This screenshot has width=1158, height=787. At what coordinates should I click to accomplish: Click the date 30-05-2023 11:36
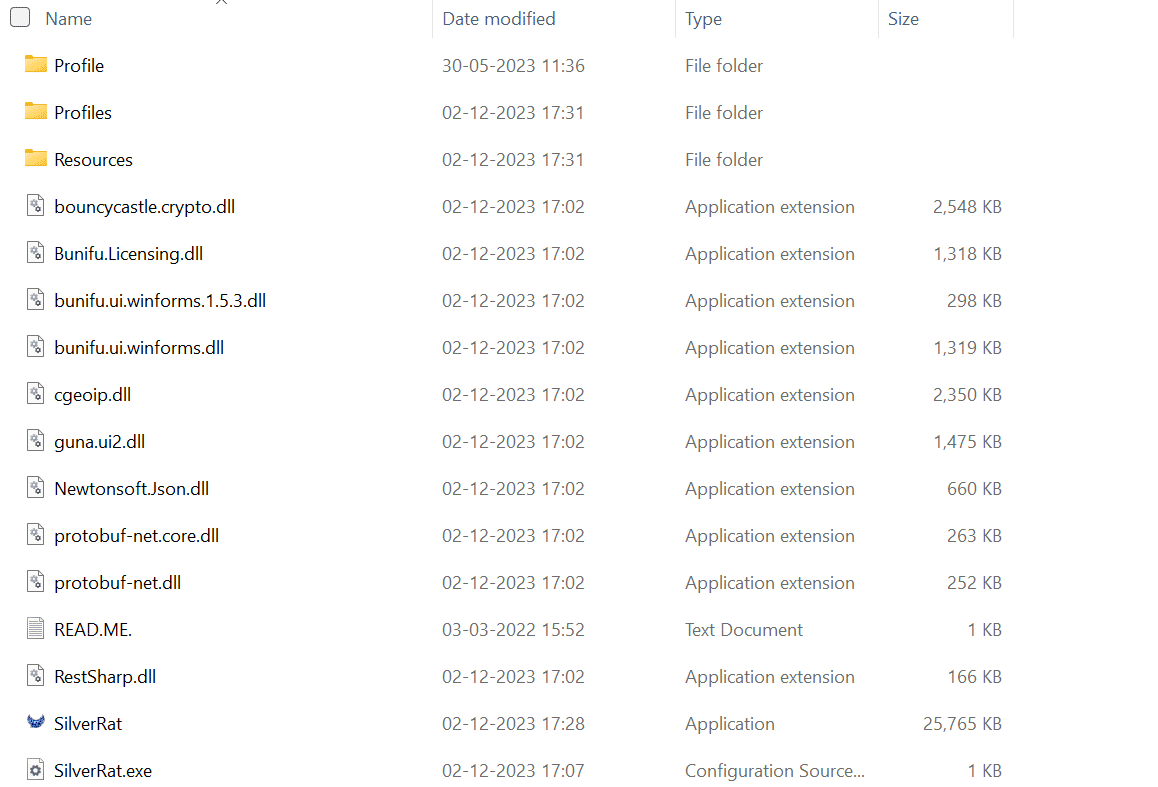pos(513,66)
